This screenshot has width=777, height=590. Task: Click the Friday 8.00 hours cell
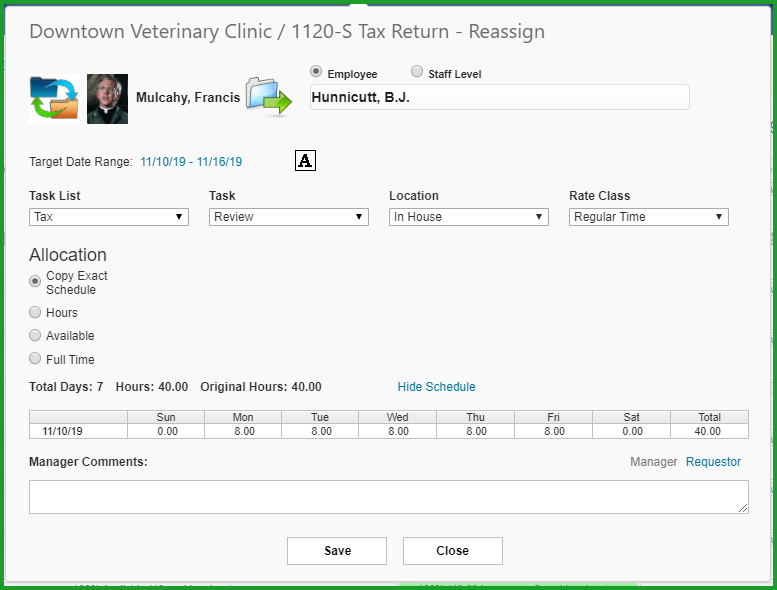pos(554,431)
